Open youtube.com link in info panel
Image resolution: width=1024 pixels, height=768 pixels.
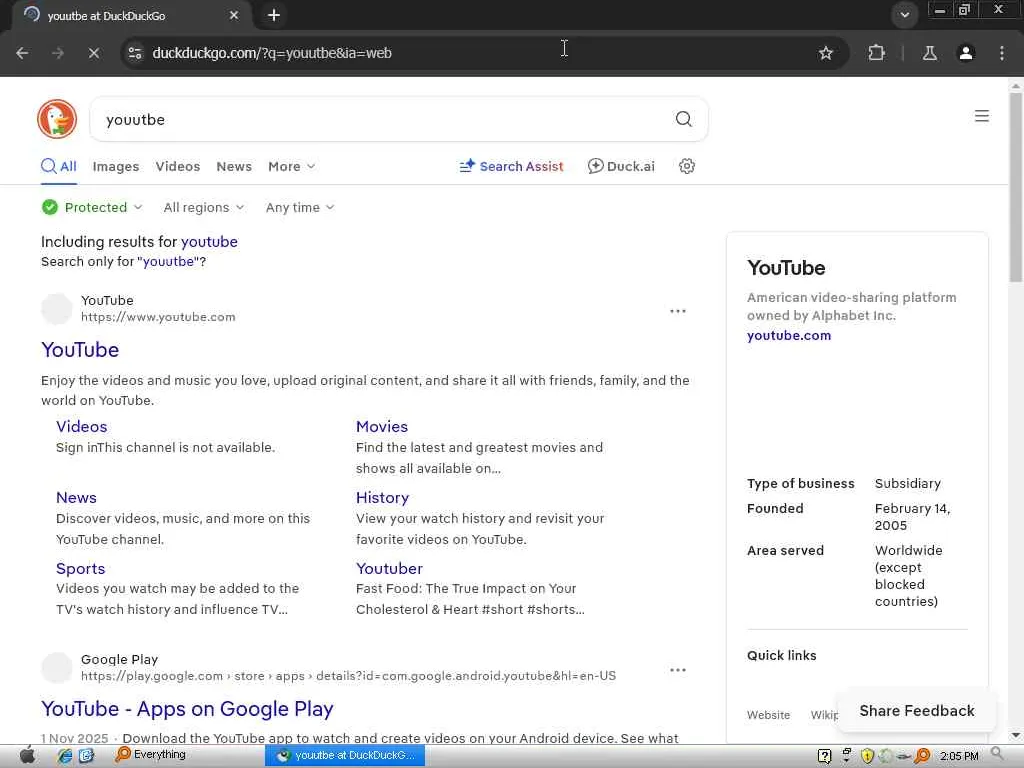pyautogui.click(x=789, y=335)
